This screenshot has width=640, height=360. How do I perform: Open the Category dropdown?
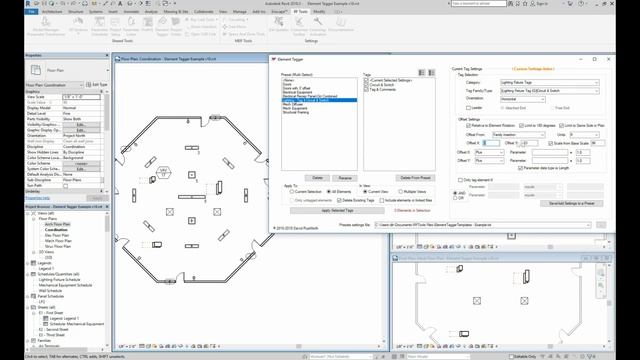pyautogui.click(x=549, y=82)
